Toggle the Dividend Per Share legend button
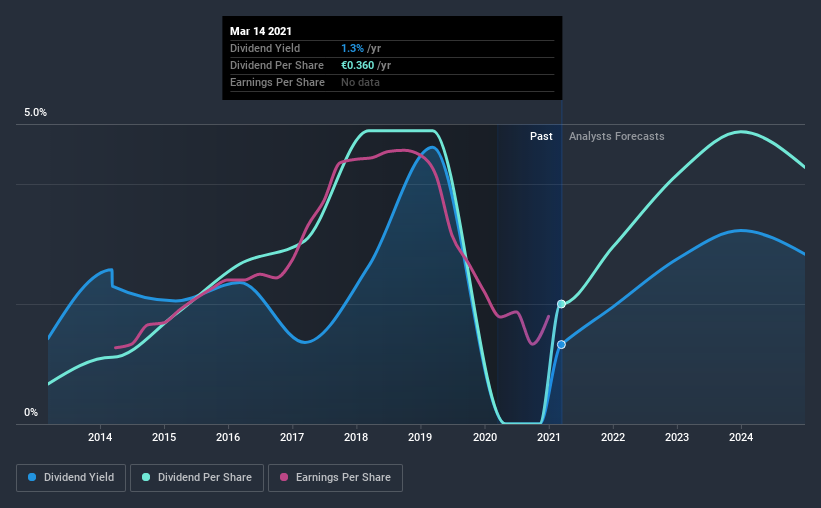Image resolution: width=821 pixels, height=508 pixels. [197, 478]
